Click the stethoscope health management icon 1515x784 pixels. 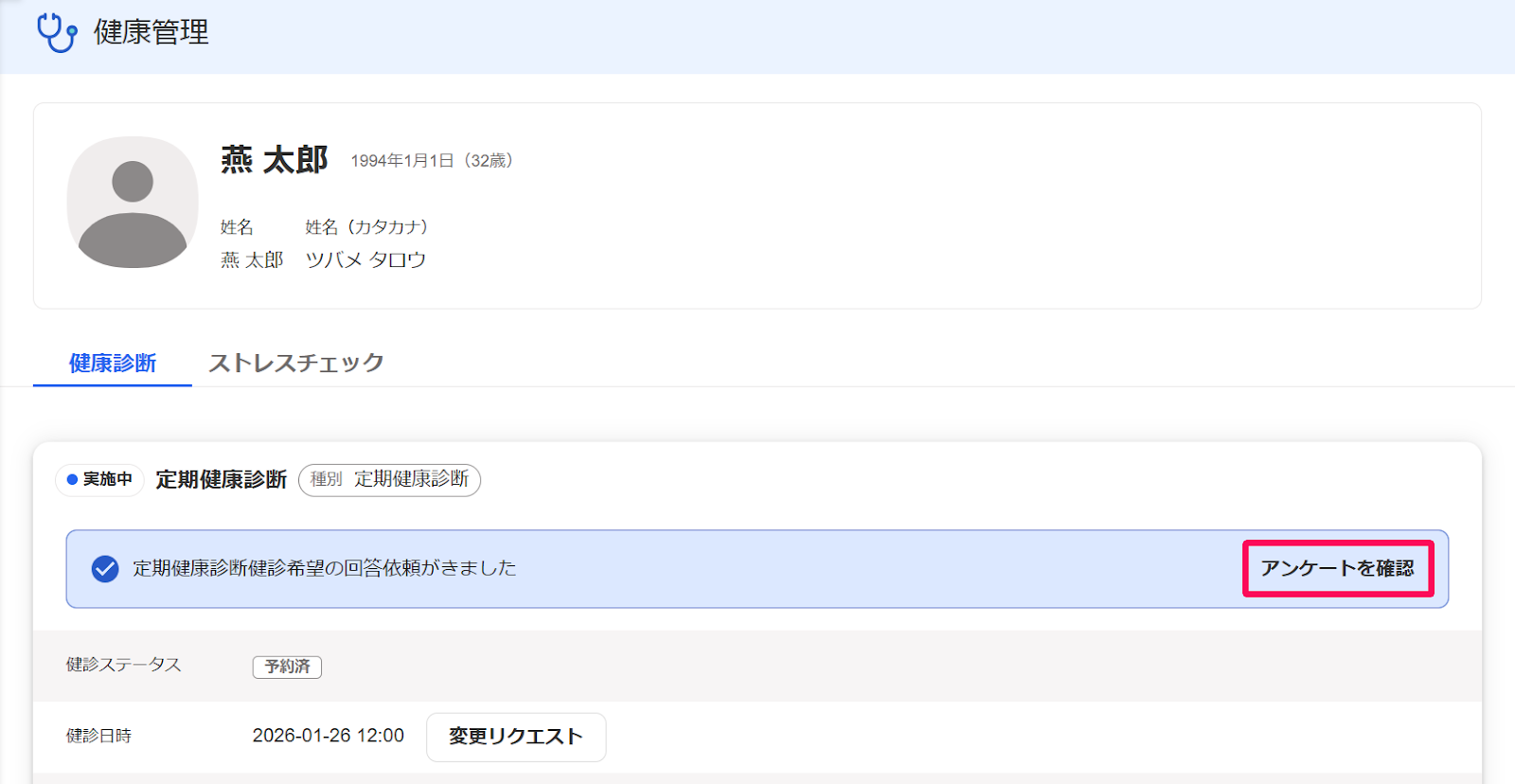(57, 32)
